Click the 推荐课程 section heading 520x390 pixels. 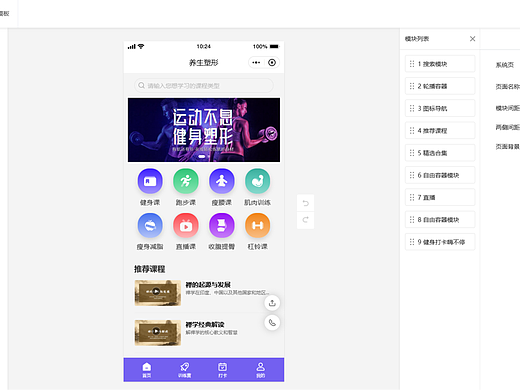pos(150,269)
